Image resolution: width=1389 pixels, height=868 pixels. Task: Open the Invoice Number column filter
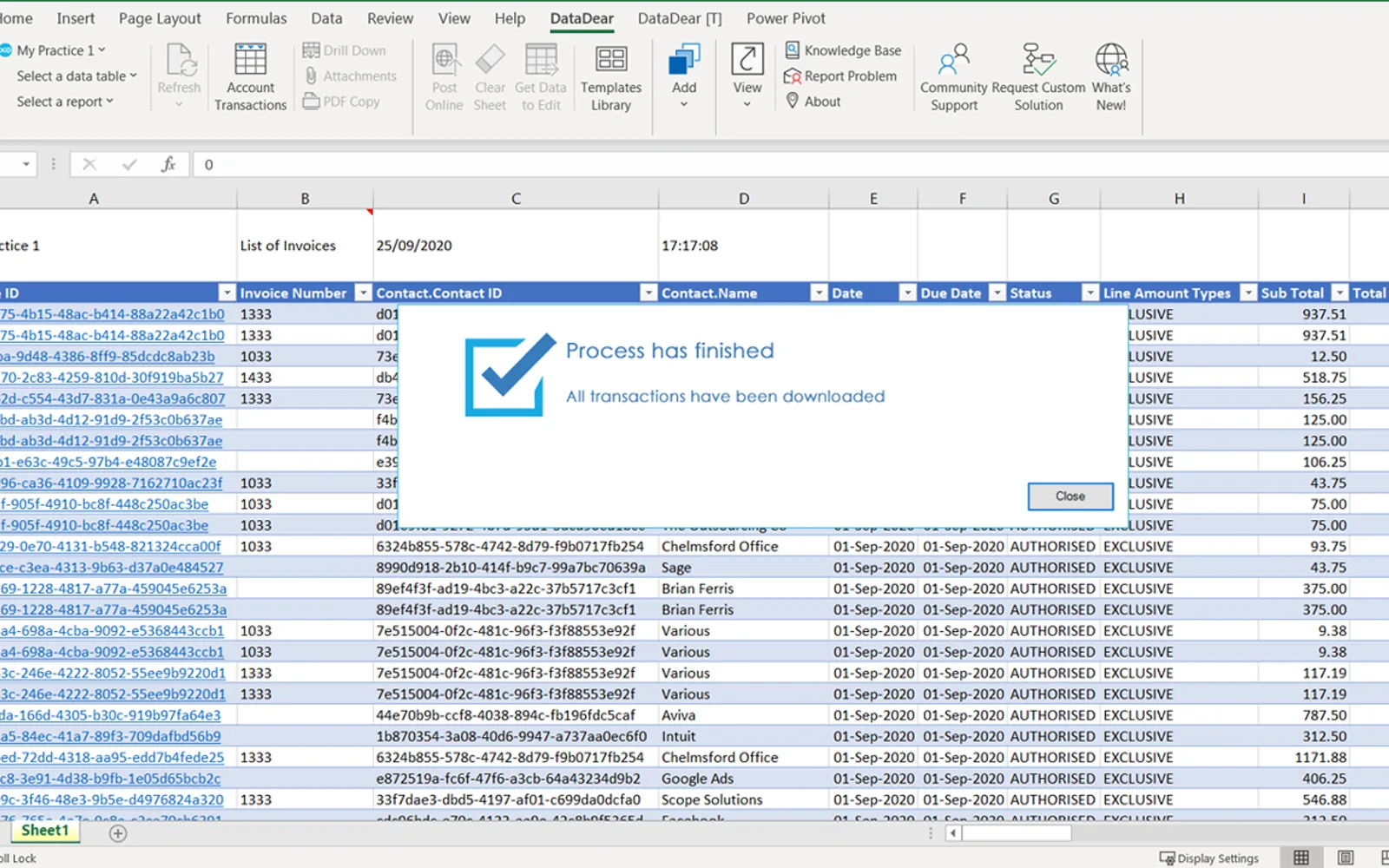point(364,293)
